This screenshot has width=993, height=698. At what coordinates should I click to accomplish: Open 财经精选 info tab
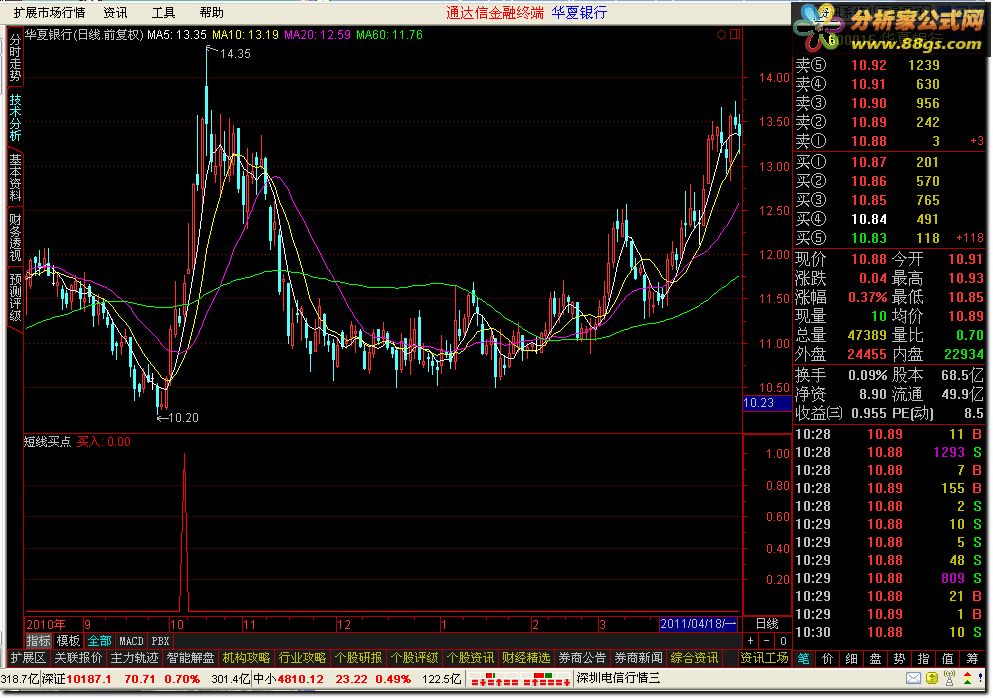pos(526,658)
